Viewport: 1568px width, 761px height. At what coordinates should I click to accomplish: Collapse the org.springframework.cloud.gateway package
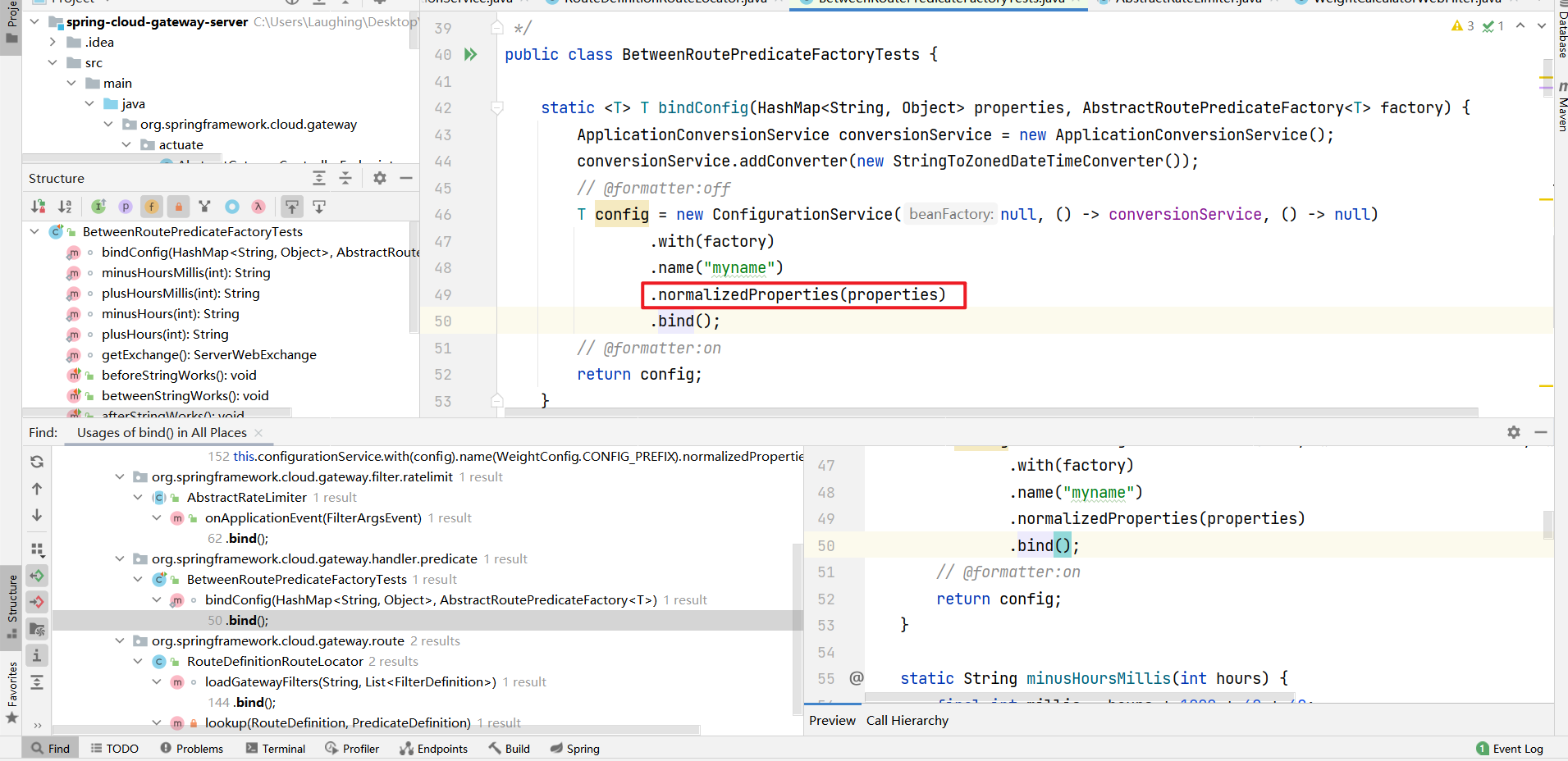click(108, 124)
